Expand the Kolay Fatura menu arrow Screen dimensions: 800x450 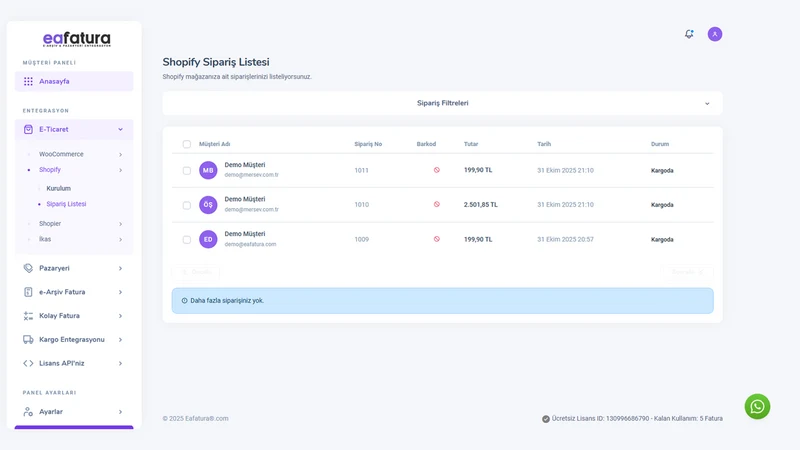click(120, 316)
